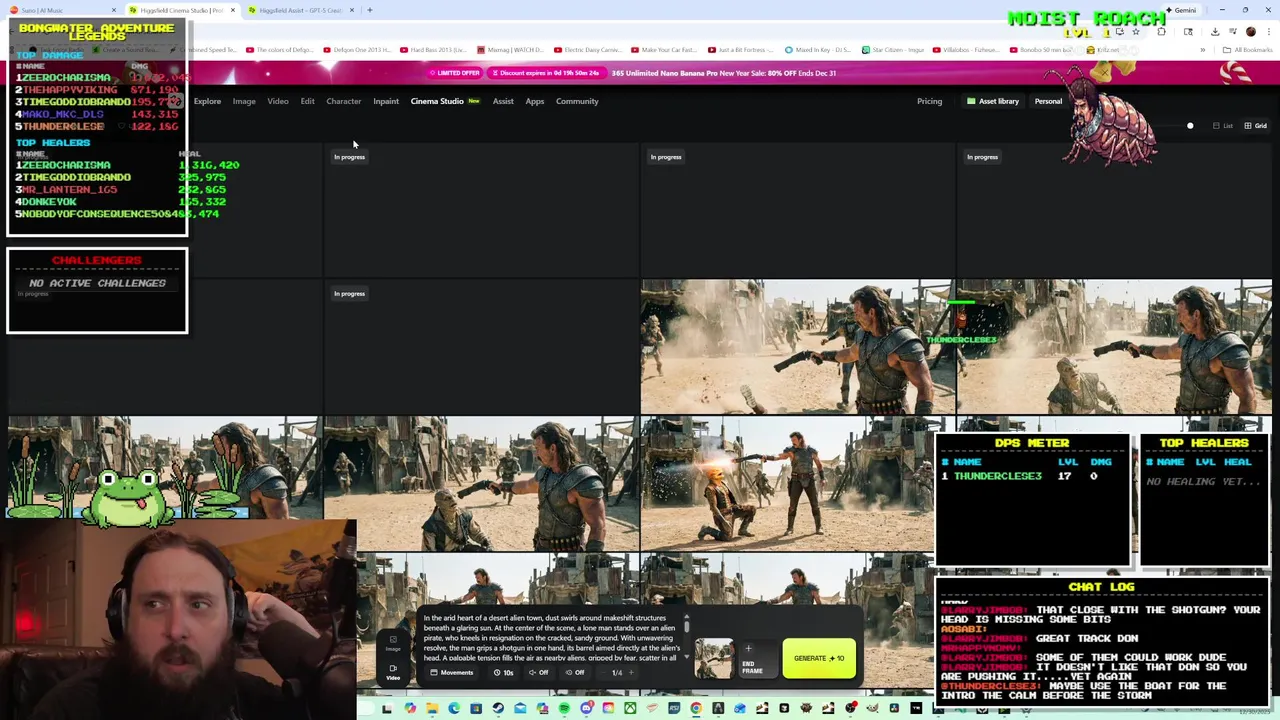Open the Video menu item
1280x720 pixels.
tap(278, 101)
